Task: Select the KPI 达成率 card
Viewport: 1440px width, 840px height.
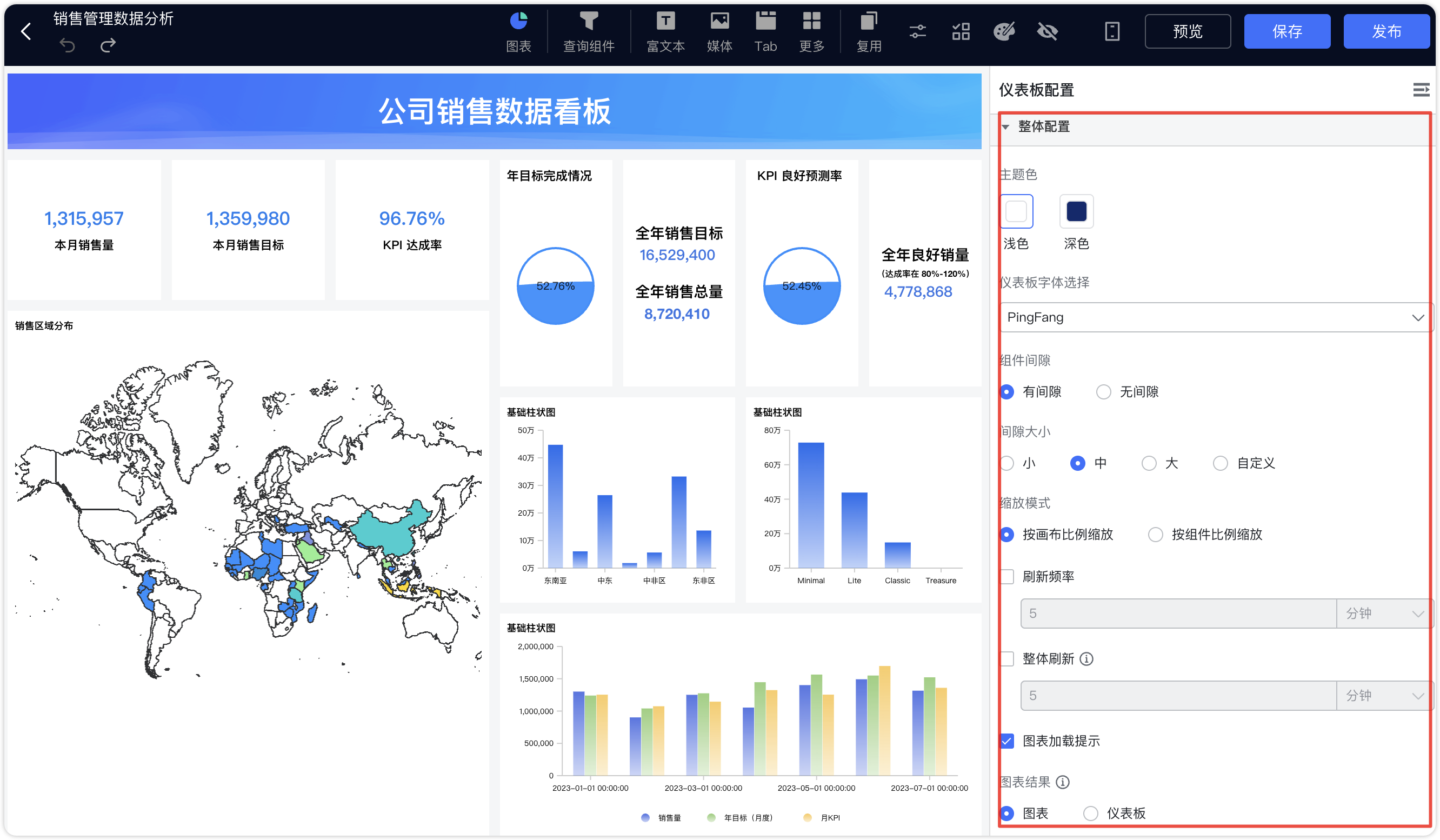Action: (412, 230)
